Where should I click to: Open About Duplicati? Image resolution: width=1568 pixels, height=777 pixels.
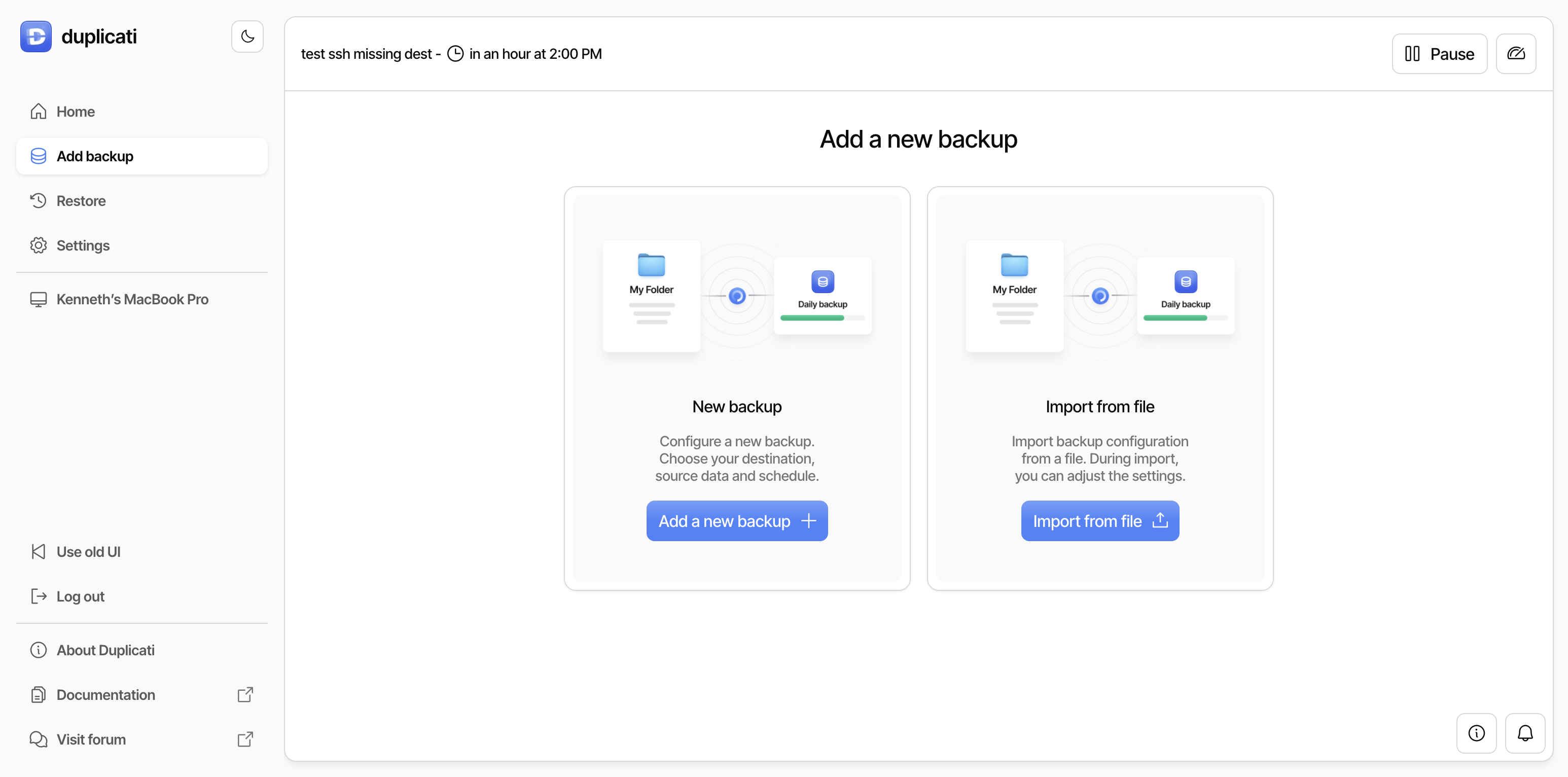point(105,650)
